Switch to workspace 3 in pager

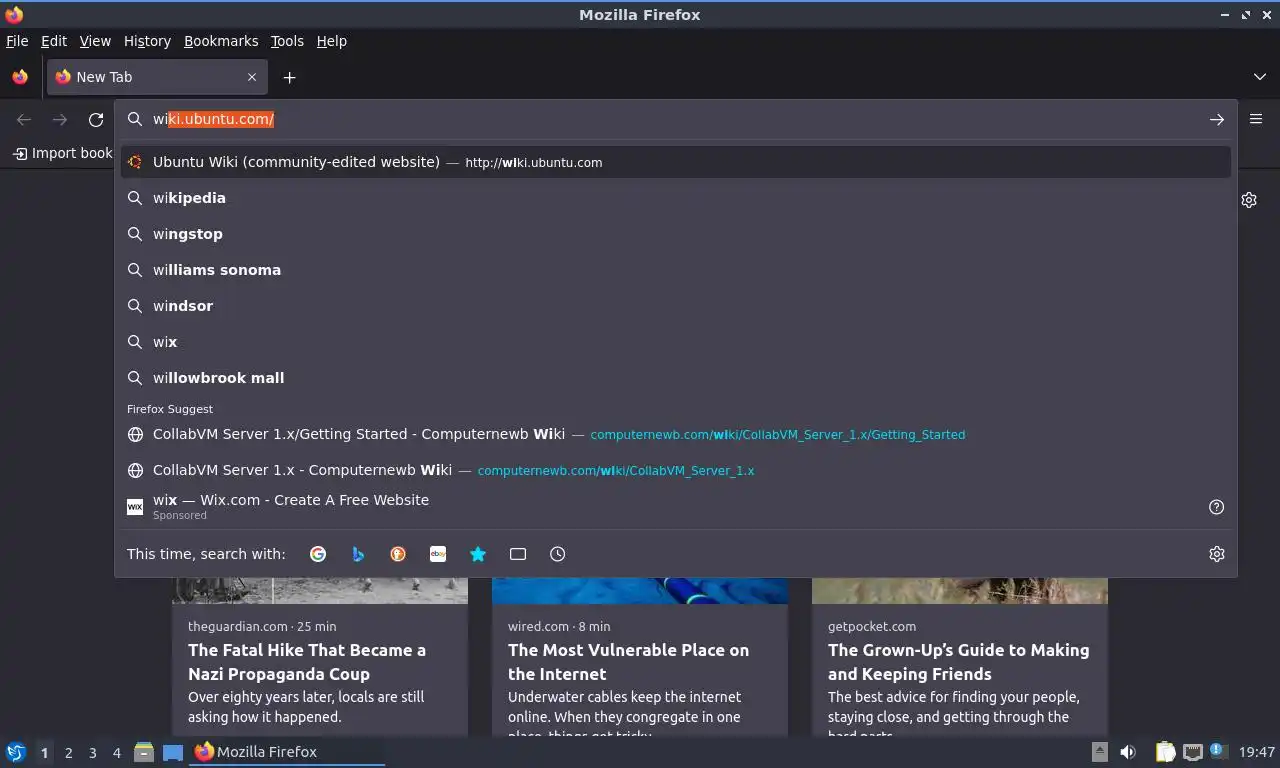pyautogui.click(x=92, y=753)
